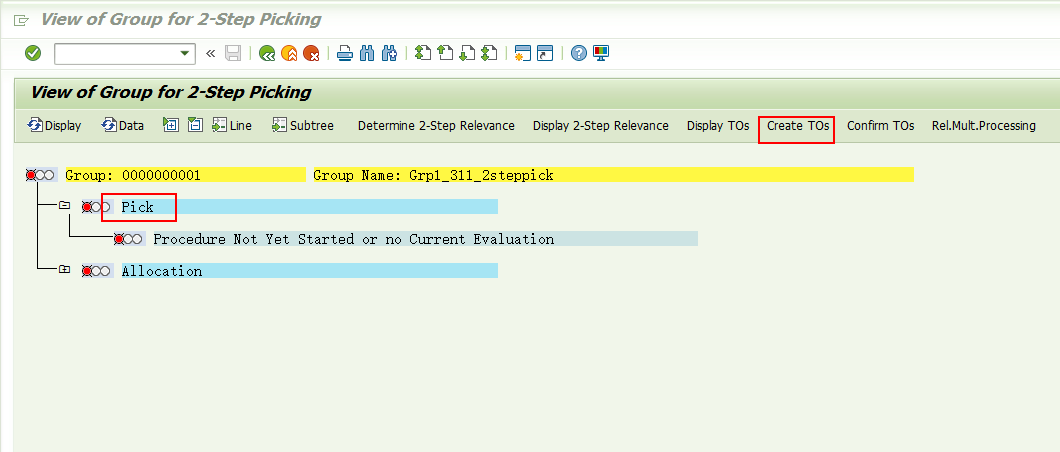Screen dimensions: 1060x452
Task: Click the traffic light beside Pick
Action: 96,207
